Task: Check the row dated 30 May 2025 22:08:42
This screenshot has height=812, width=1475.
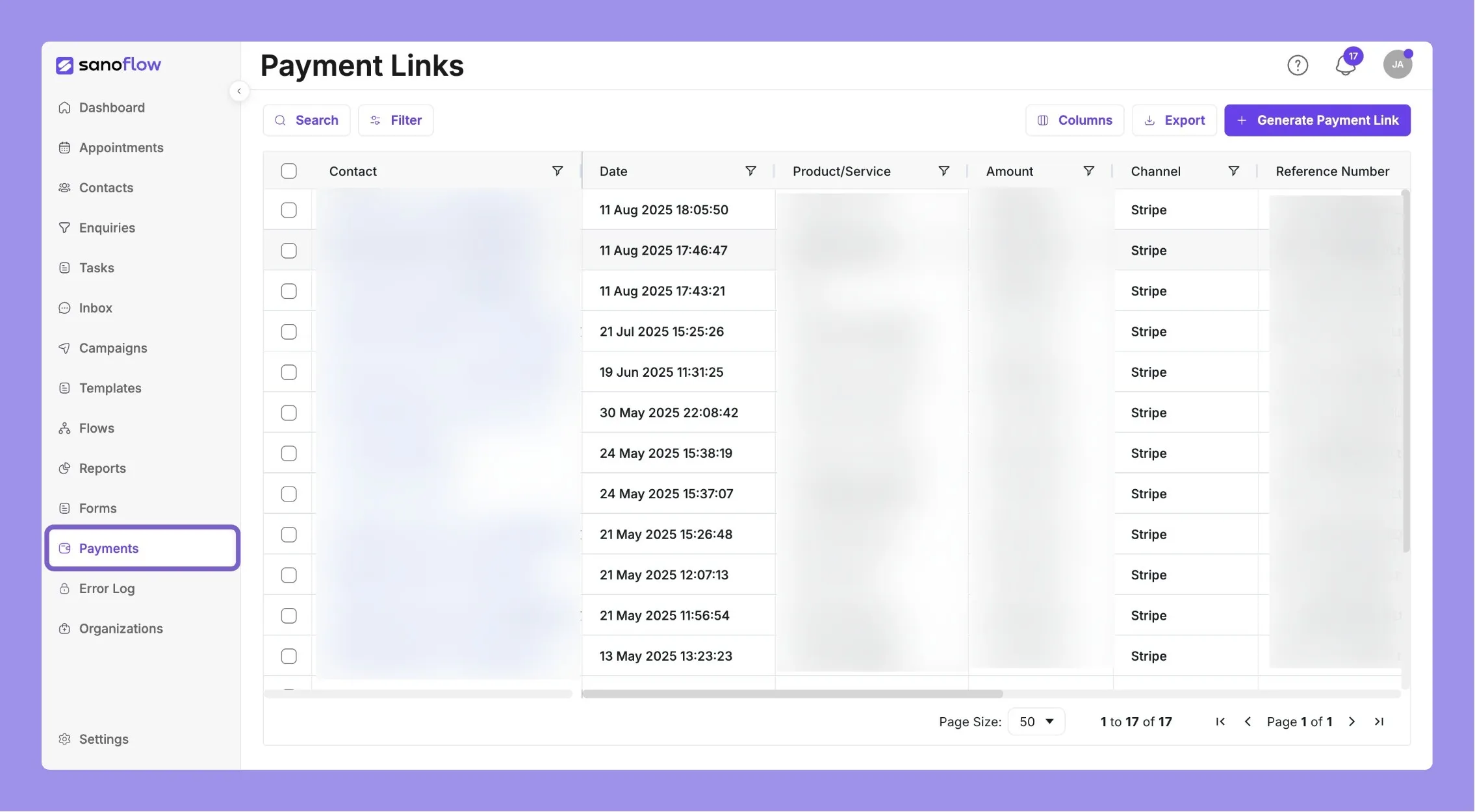Action: tap(289, 413)
